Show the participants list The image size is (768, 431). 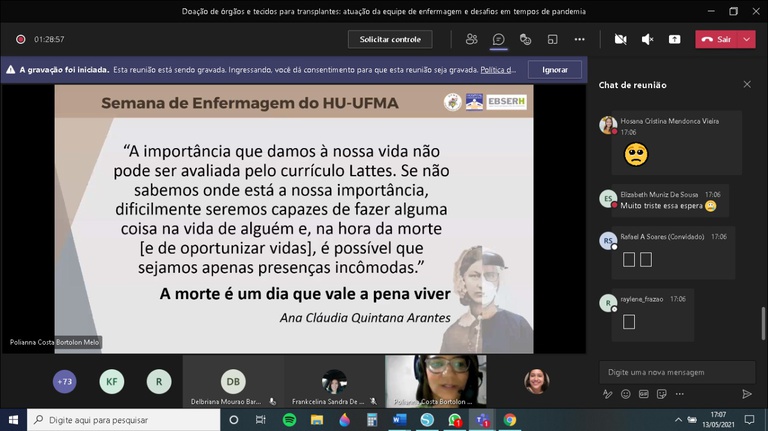471,39
